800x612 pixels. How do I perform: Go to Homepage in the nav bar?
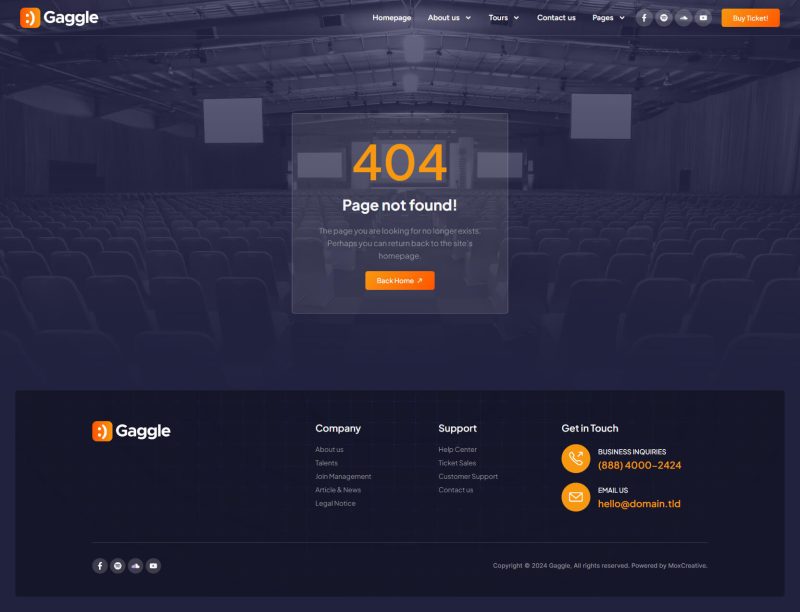click(392, 18)
